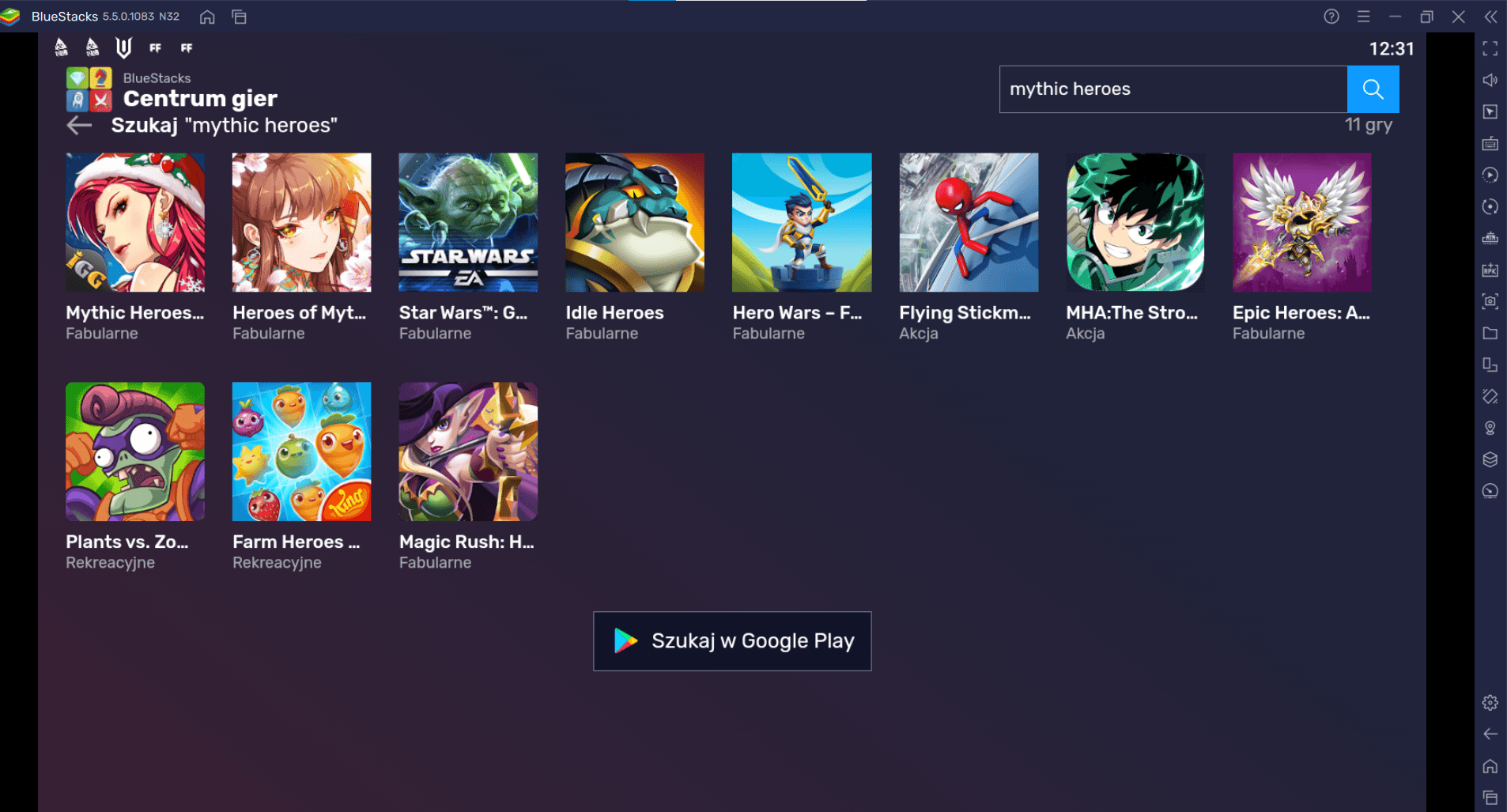Open Hero Wars game thumbnail

point(802,222)
